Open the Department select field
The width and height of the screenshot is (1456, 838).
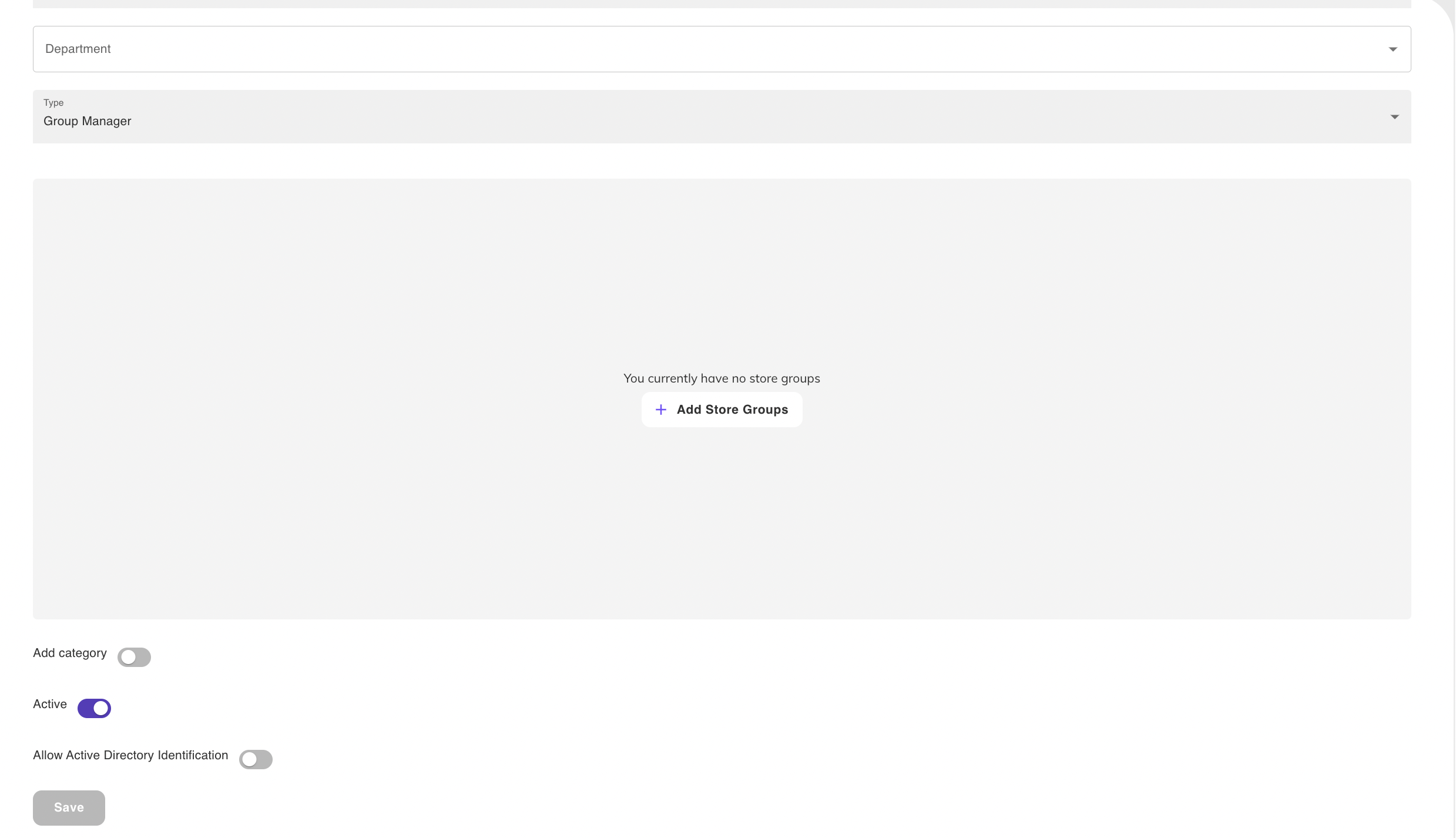(722, 49)
